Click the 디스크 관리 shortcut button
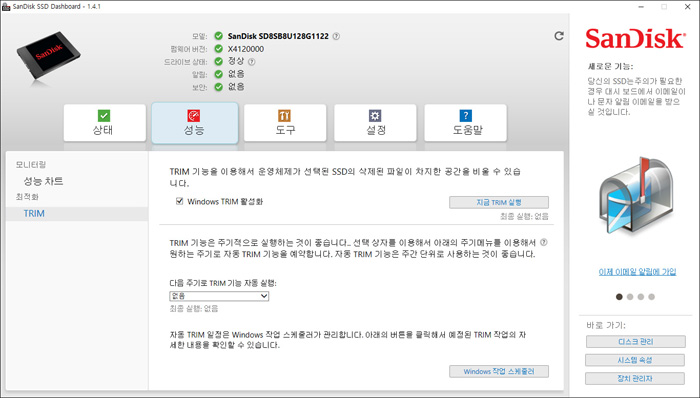 (636, 341)
